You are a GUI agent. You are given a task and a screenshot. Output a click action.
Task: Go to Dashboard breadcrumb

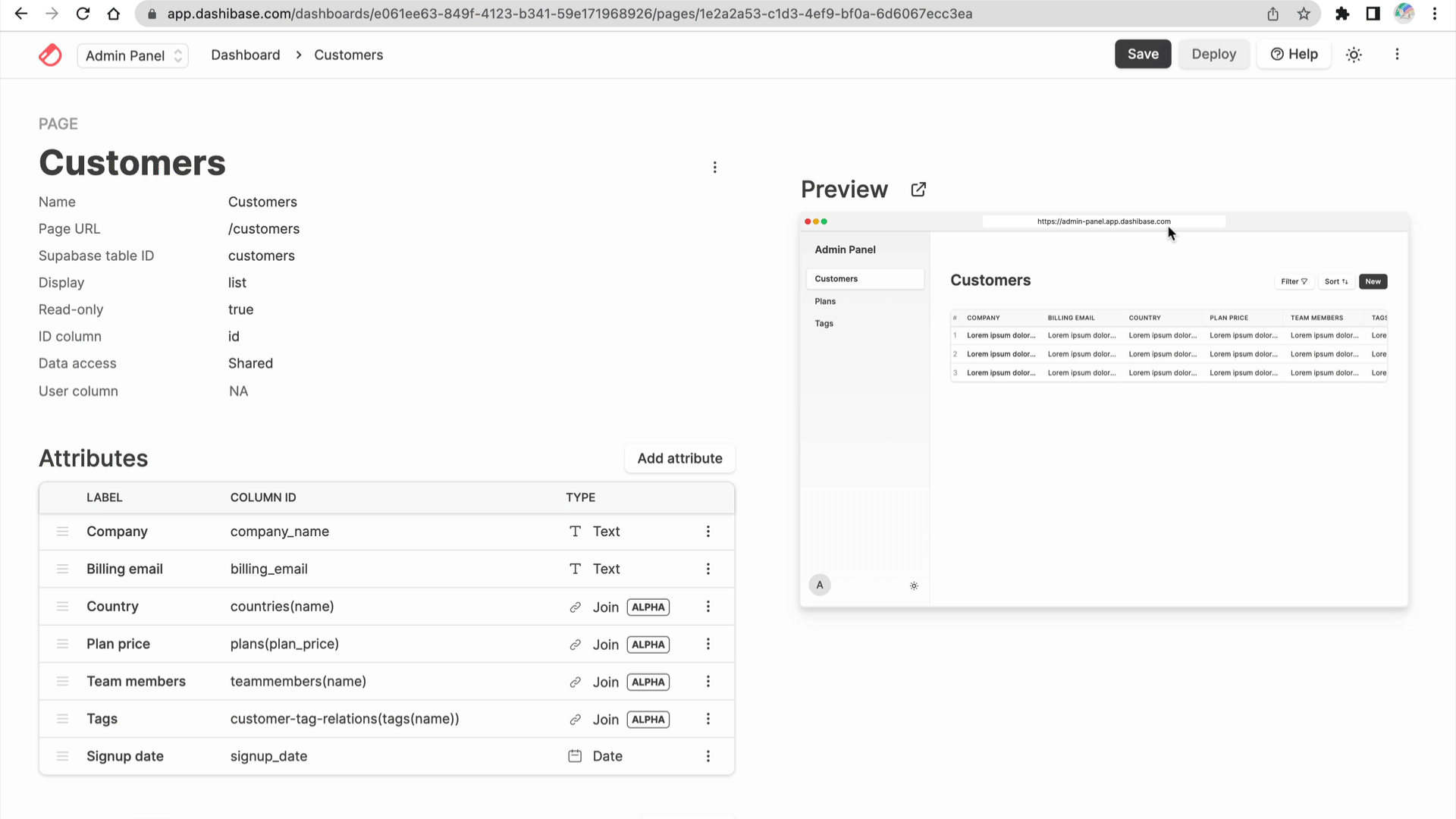point(245,55)
